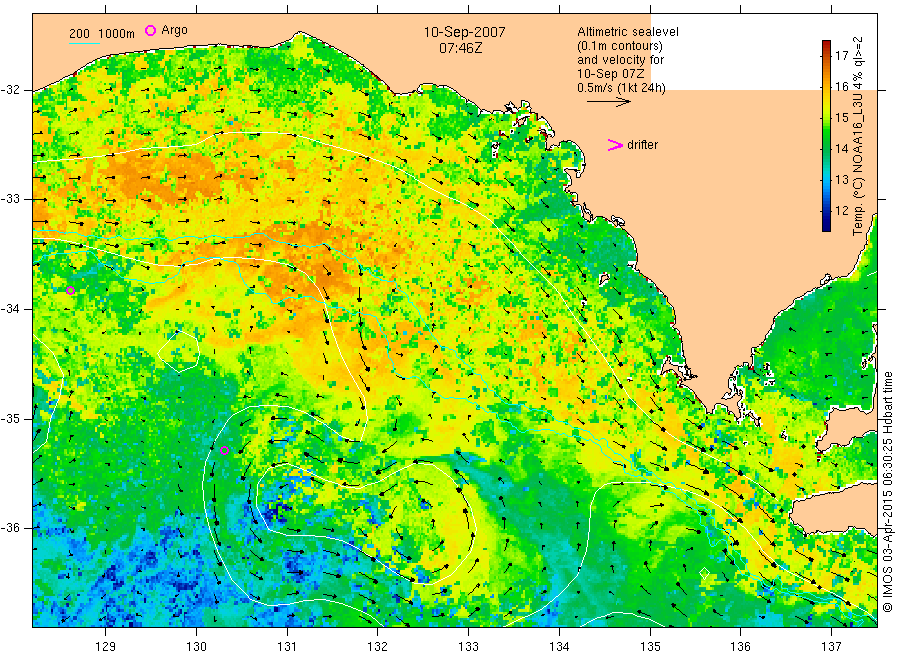Select the Argo float marker near 130 longitude, -35 latitude

224,451
